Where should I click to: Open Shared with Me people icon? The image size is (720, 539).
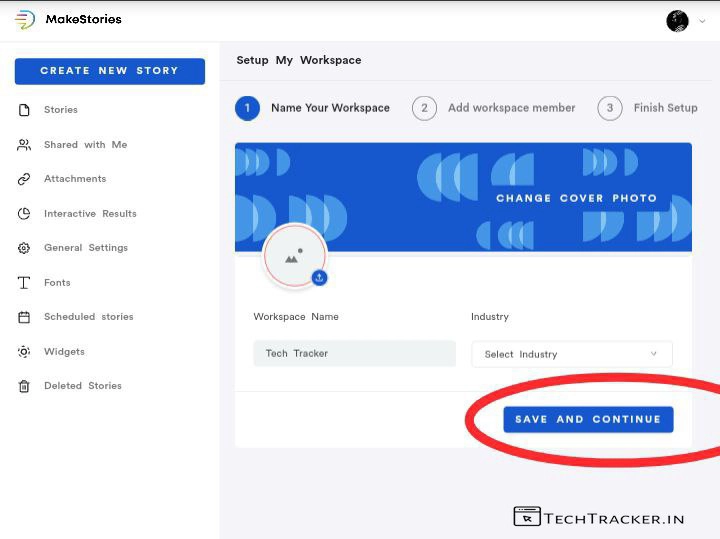point(24,145)
